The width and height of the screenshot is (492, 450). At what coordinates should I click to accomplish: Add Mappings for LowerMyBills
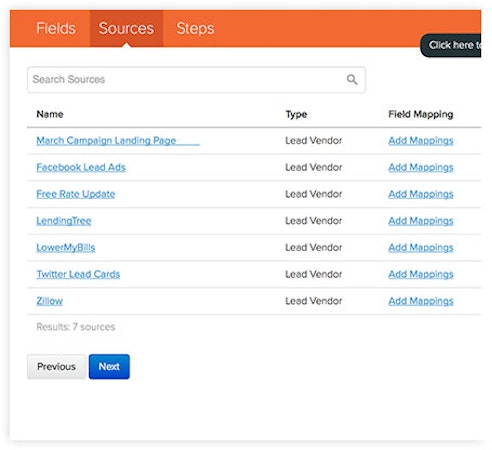(421, 247)
